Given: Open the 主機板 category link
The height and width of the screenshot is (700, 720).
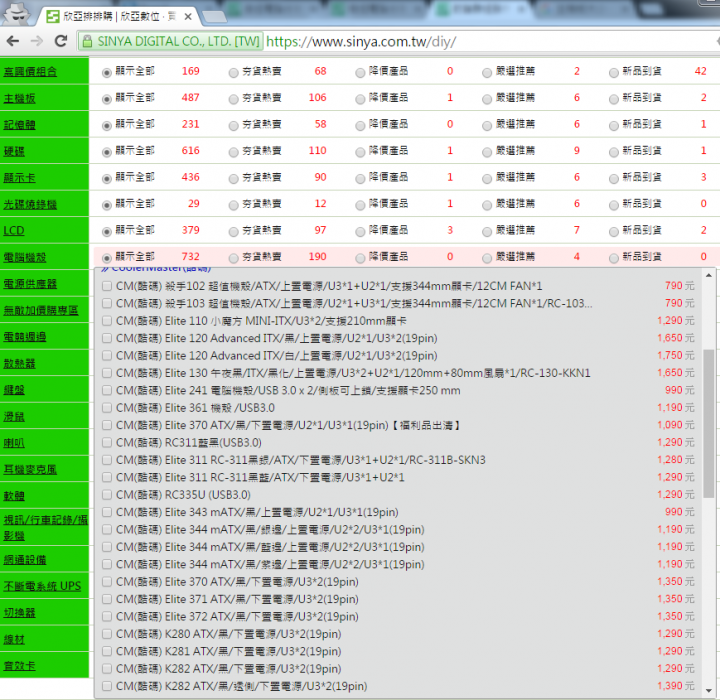Looking at the screenshot, I should coord(19,98).
